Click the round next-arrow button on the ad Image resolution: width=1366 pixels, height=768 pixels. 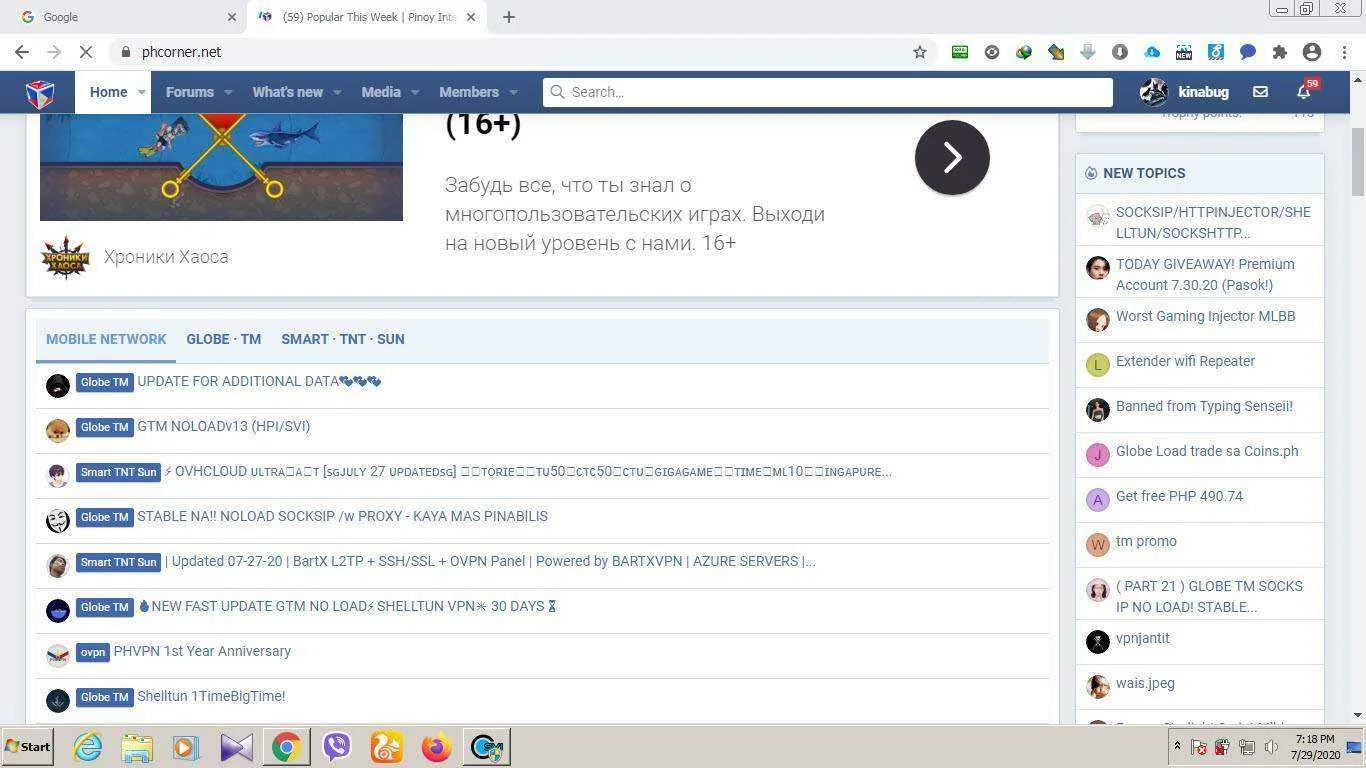(x=952, y=157)
